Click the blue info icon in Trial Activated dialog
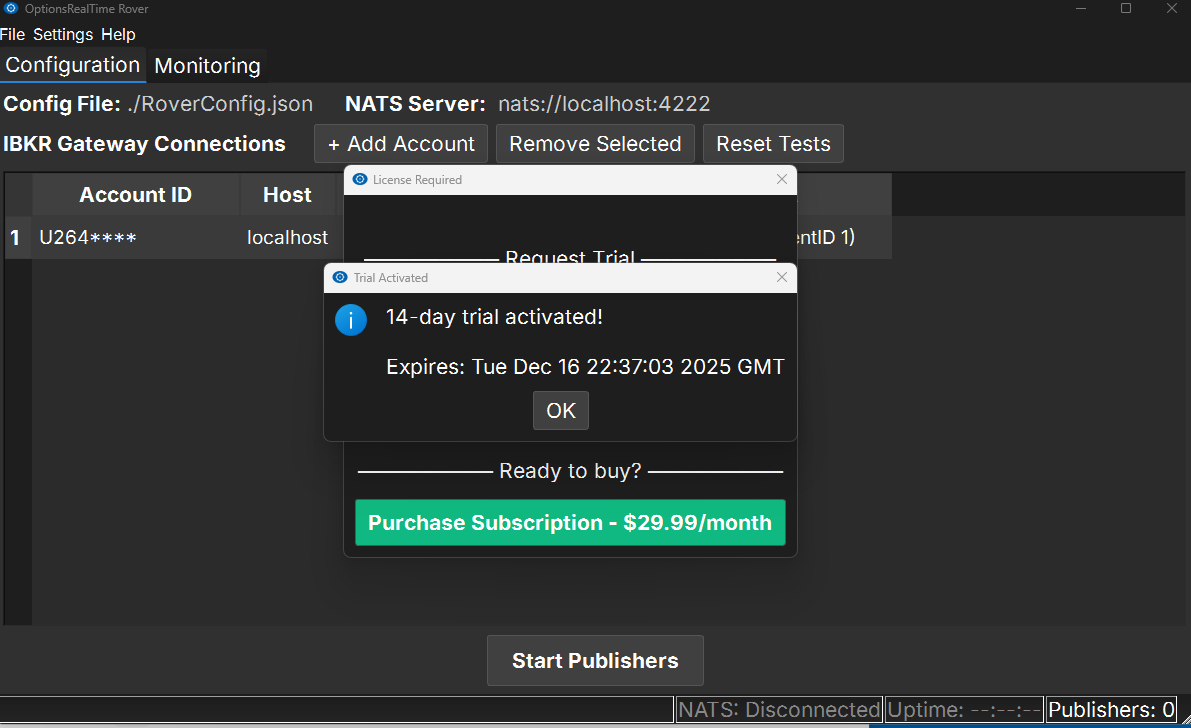Viewport: 1191px width, 728px height. [x=351, y=320]
